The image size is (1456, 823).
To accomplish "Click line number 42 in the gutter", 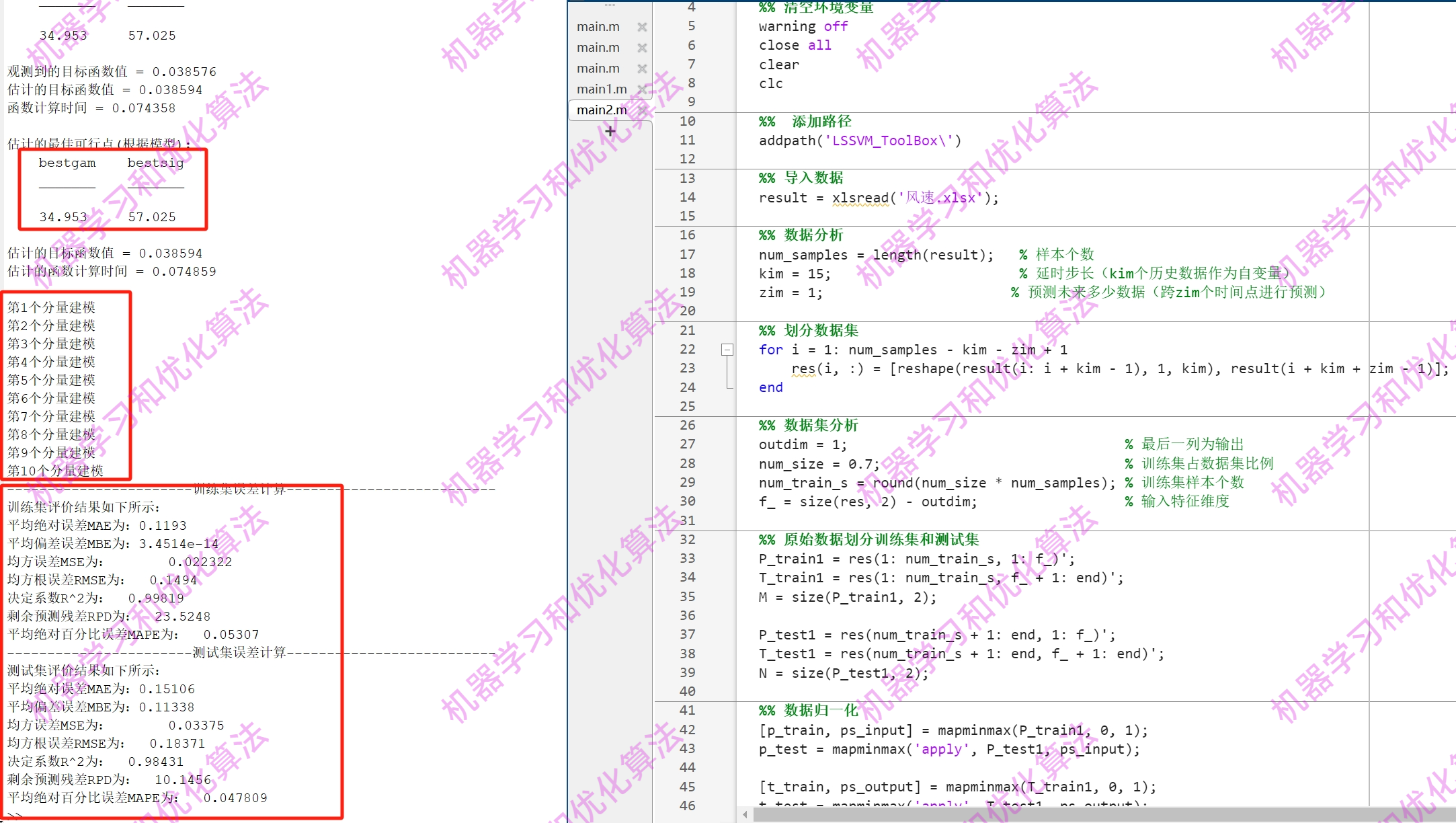I will (x=687, y=730).
